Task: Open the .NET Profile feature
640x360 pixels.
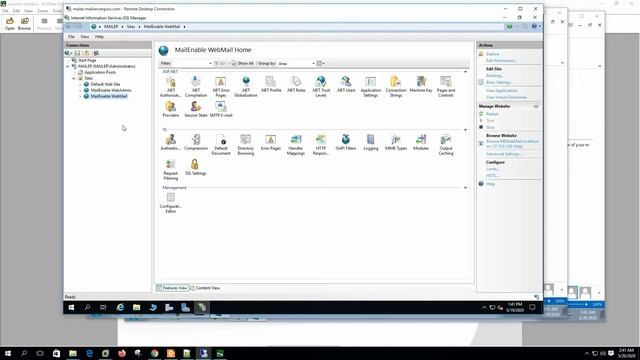Action: point(271,84)
